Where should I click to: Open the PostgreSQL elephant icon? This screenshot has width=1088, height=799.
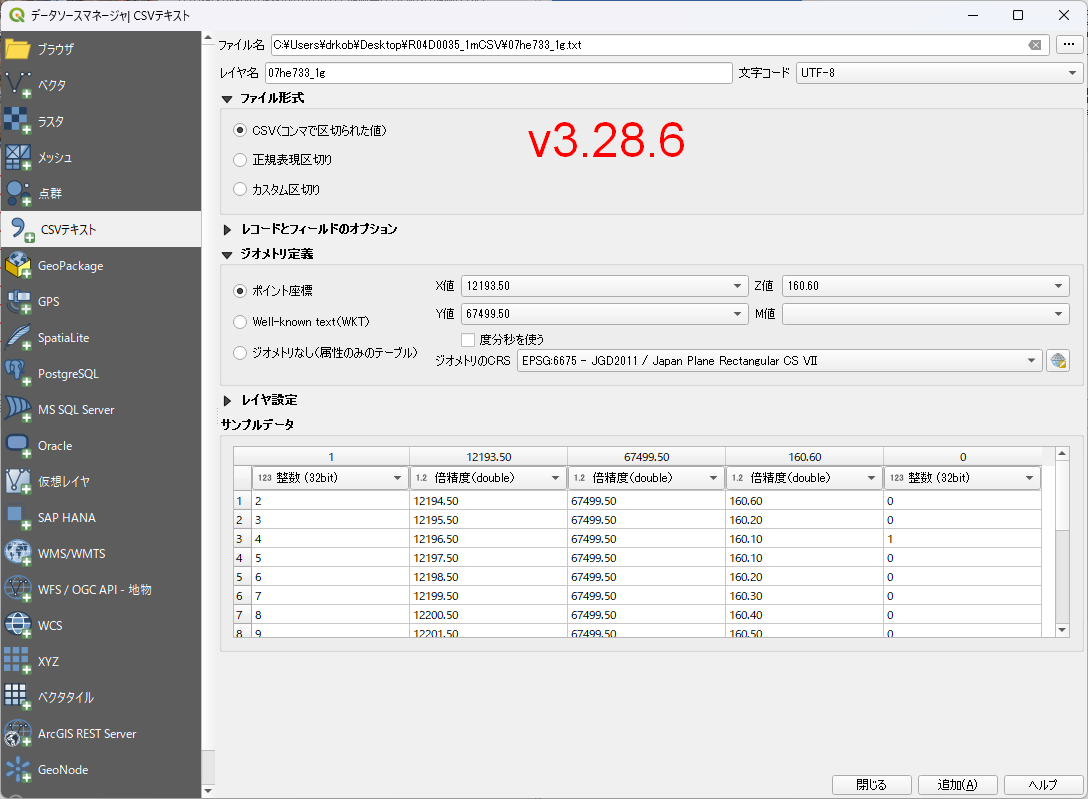pyautogui.click(x=18, y=374)
